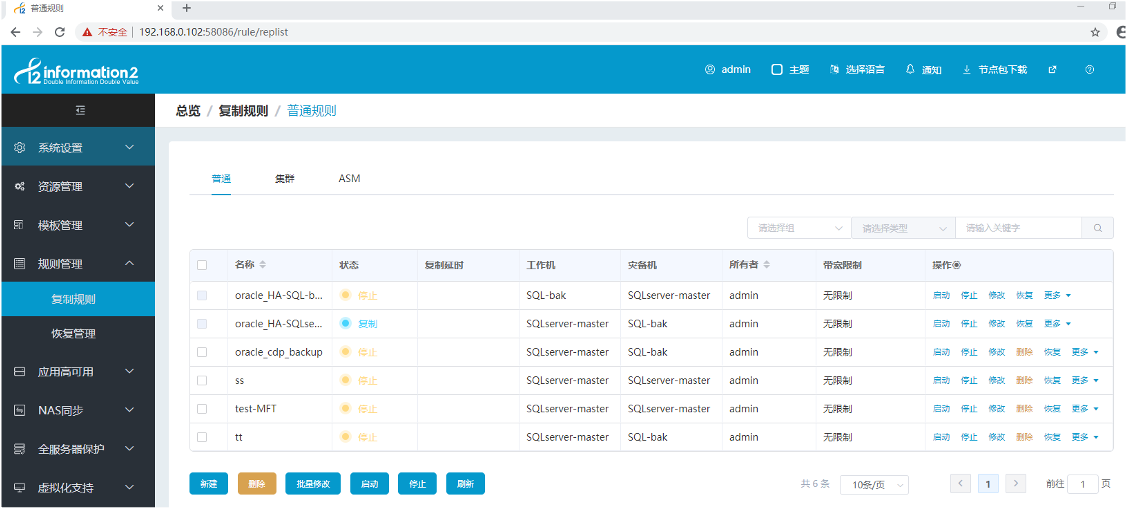Viewport: 1127px width, 508px height.
Task: Click the 模板管理 sidebar icon
Action: coord(20,225)
